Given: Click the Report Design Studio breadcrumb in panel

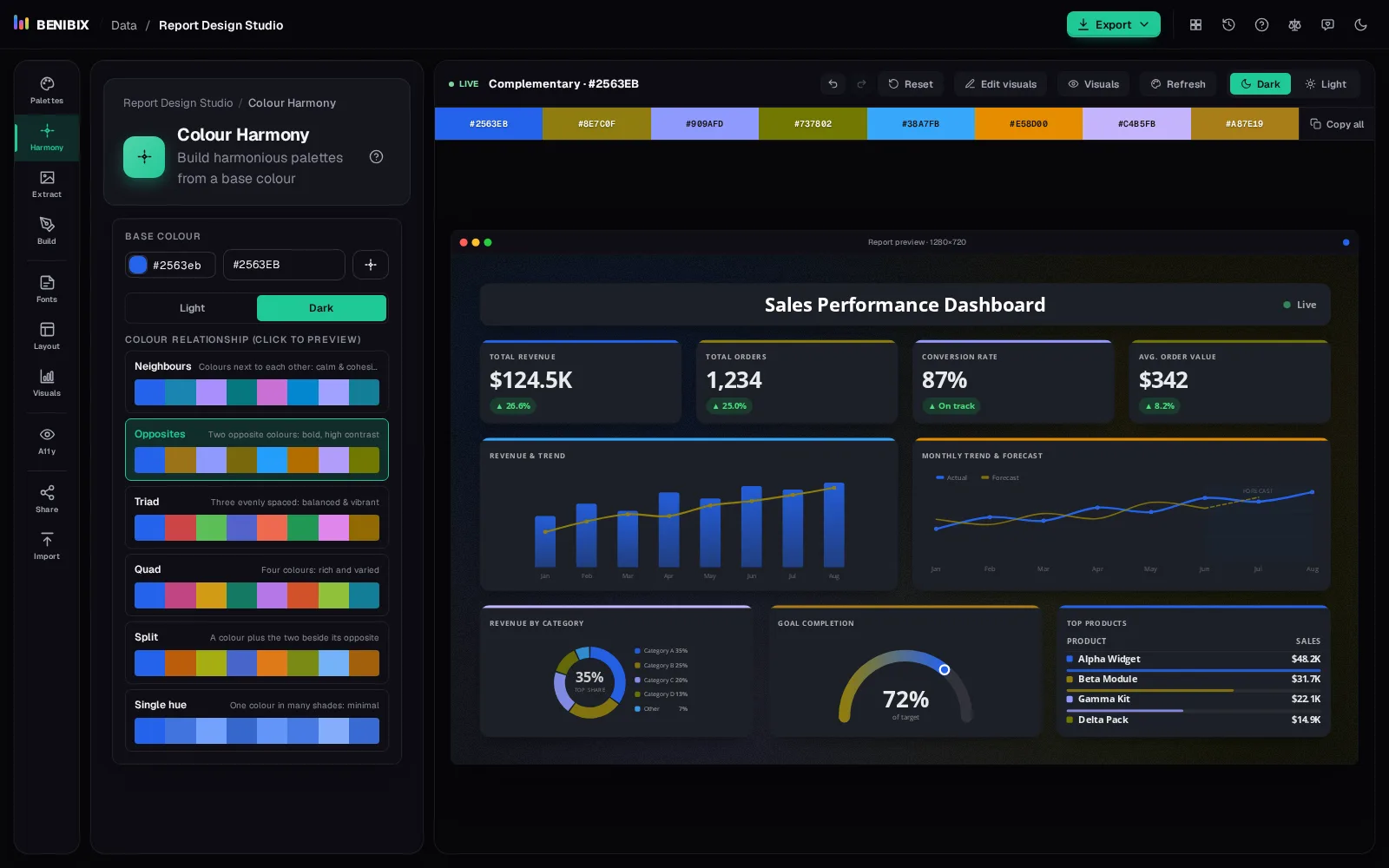Looking at the screenshot, I should [x=178, y=103].
